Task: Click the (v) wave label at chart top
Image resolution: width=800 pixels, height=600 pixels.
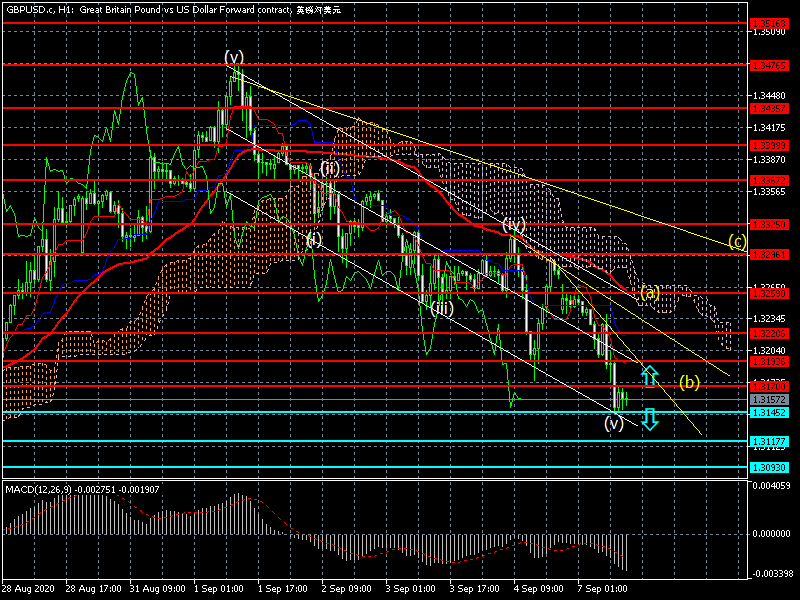Action: (234, 56)
